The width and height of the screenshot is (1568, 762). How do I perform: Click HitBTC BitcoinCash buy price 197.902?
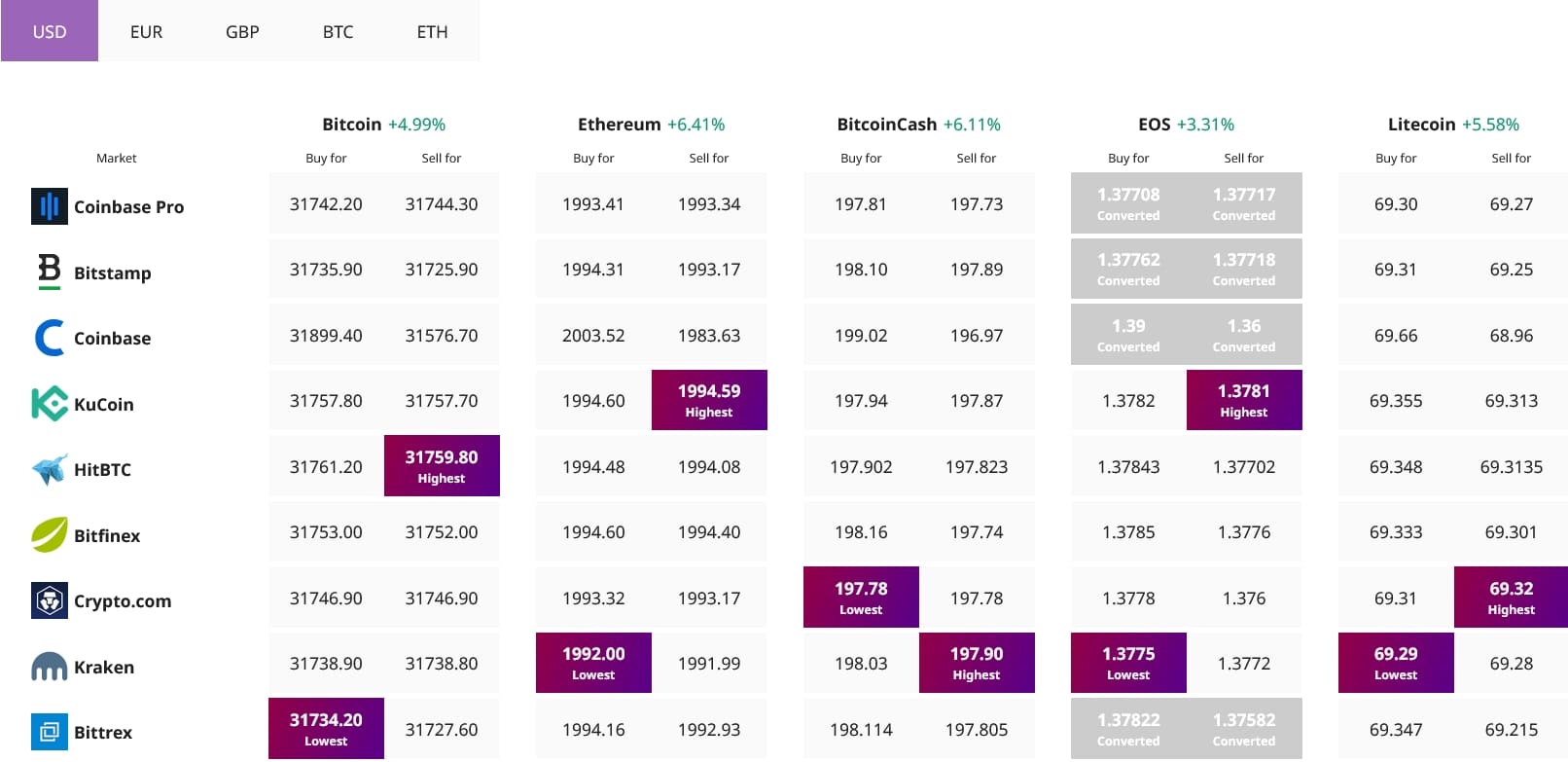pos(861,466)
